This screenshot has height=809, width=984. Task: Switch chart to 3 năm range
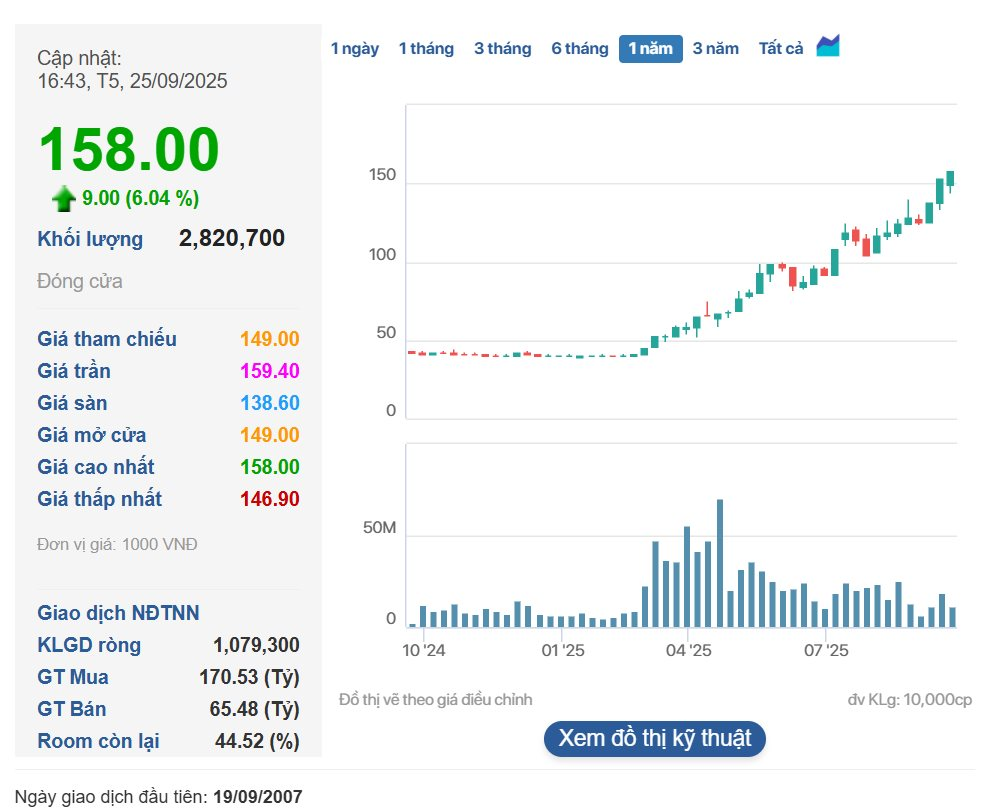pos(716,49)
